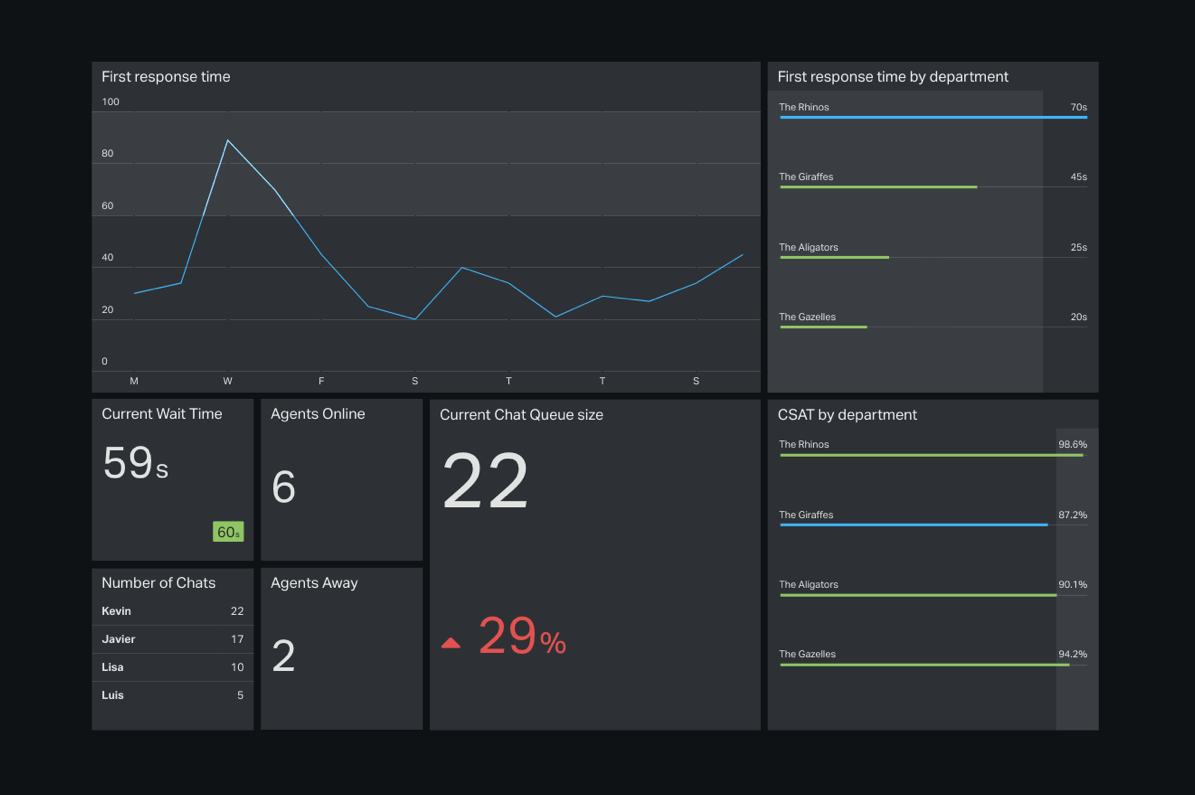
Task: Click the green Giraffes response time bar
Action: (879, 187)
